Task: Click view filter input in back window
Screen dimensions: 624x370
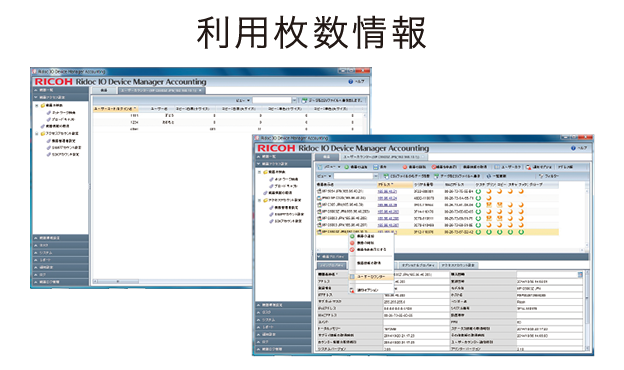Action: coord(272,100)
